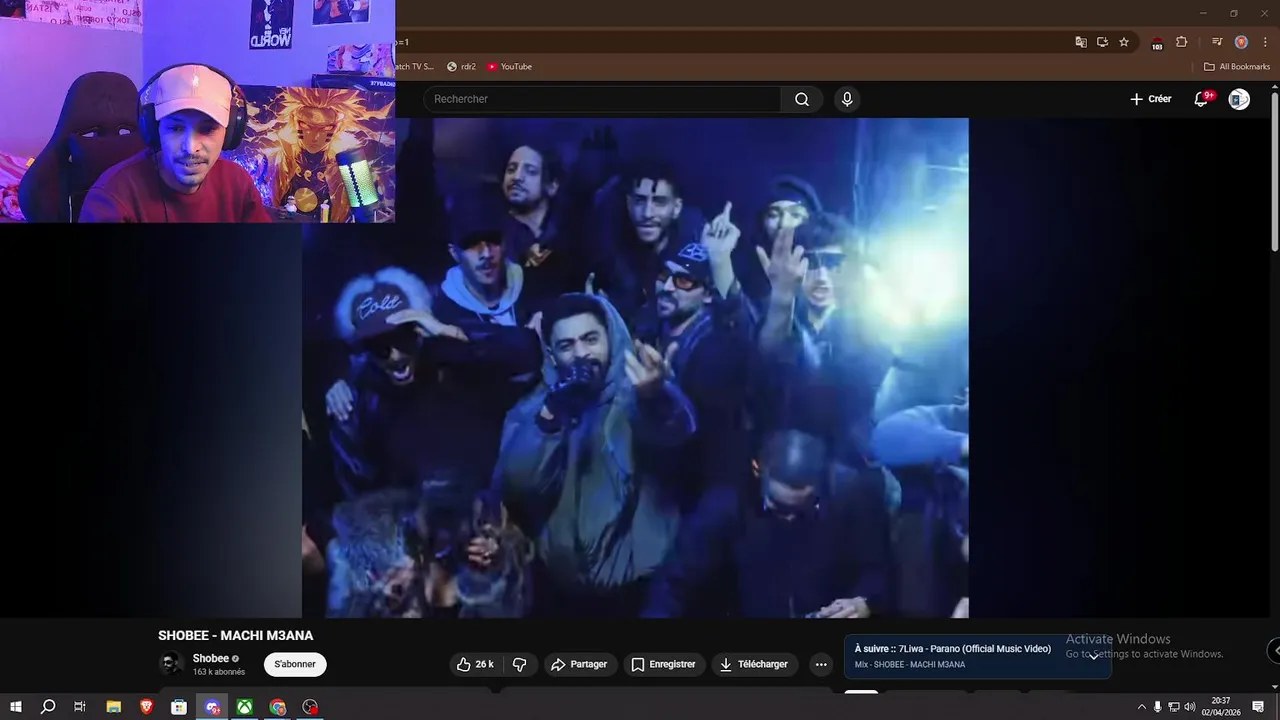Launch Brave browser from taskbar

point(146,707)
